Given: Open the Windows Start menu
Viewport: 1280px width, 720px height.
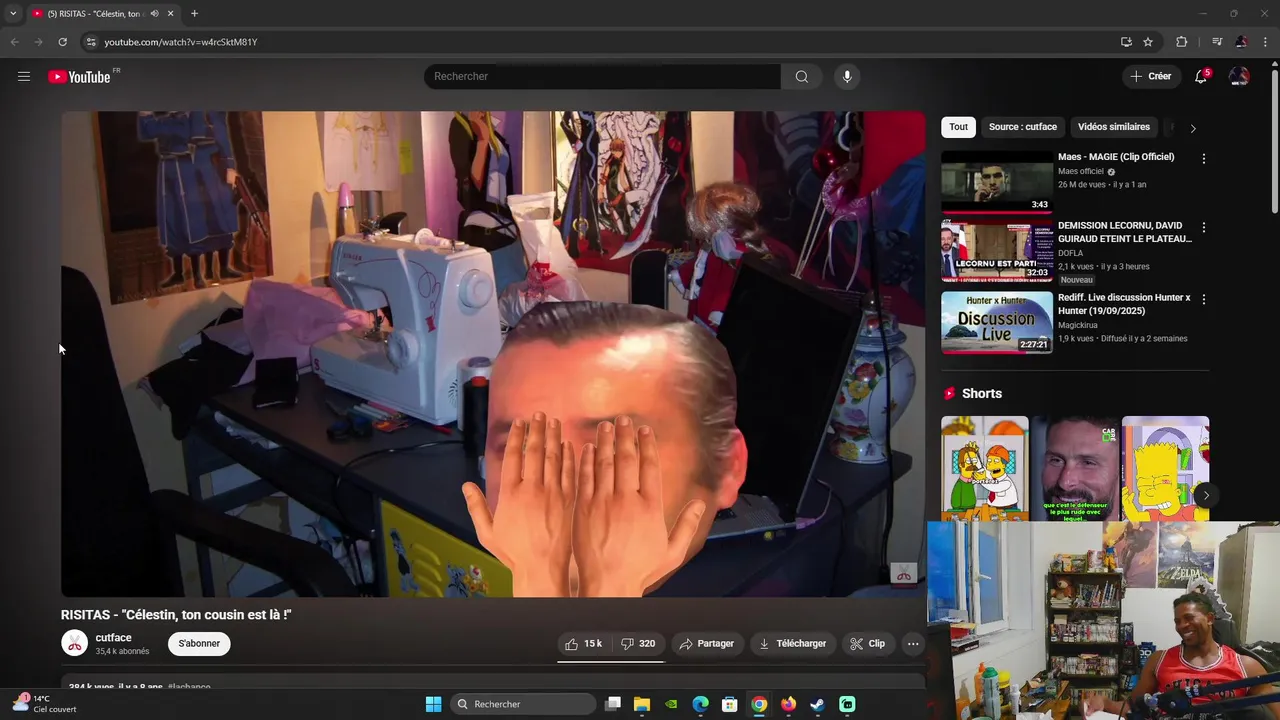Looking at the screenshot, I should [x=433, y=704].
